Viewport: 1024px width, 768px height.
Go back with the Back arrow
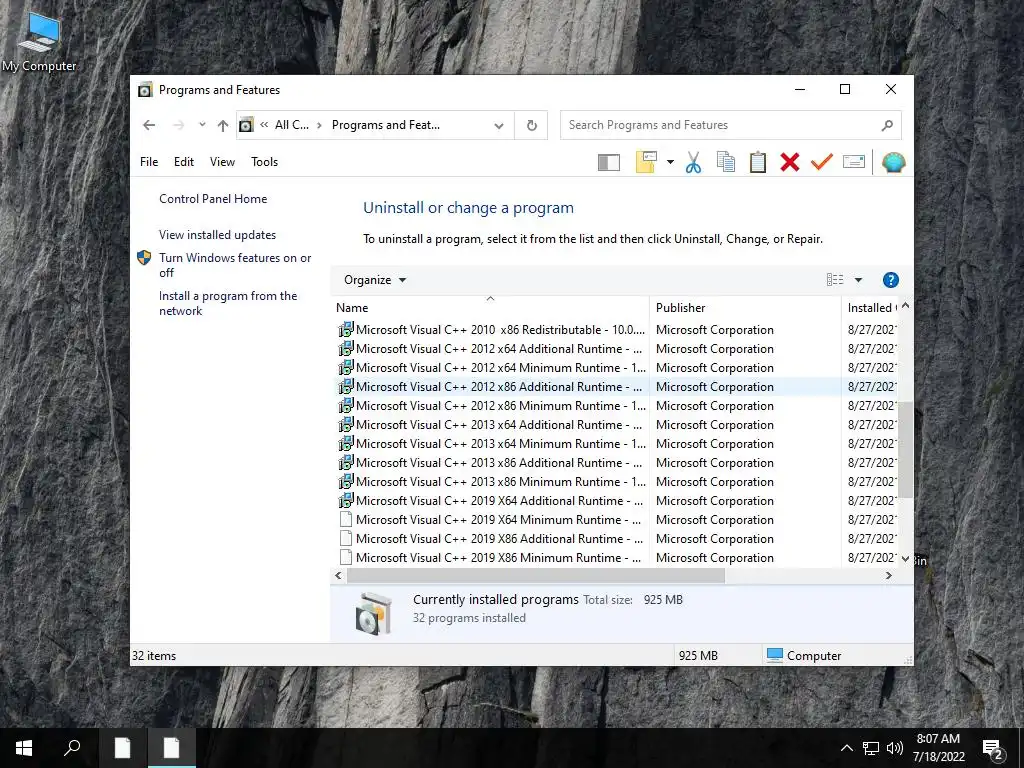pyautogui.click(x=149, y=125)
